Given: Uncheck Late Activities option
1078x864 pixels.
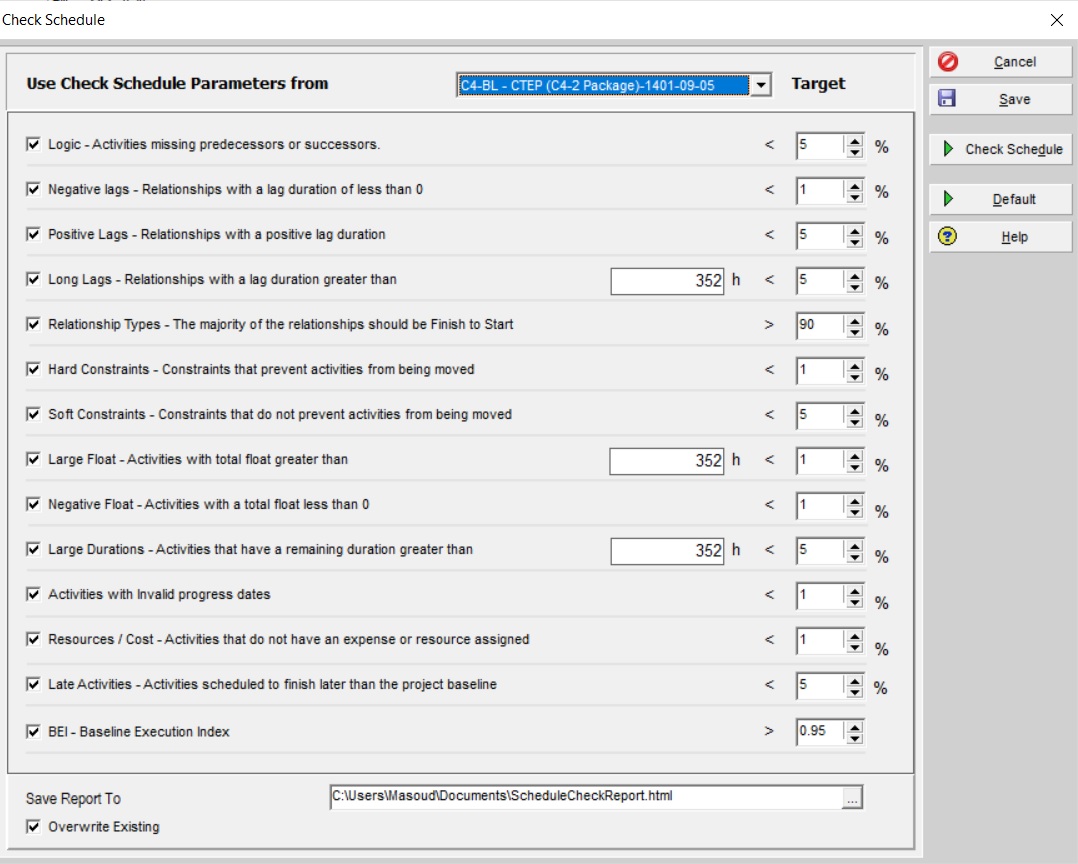Looking at the screenshot, I should point(33,685).
